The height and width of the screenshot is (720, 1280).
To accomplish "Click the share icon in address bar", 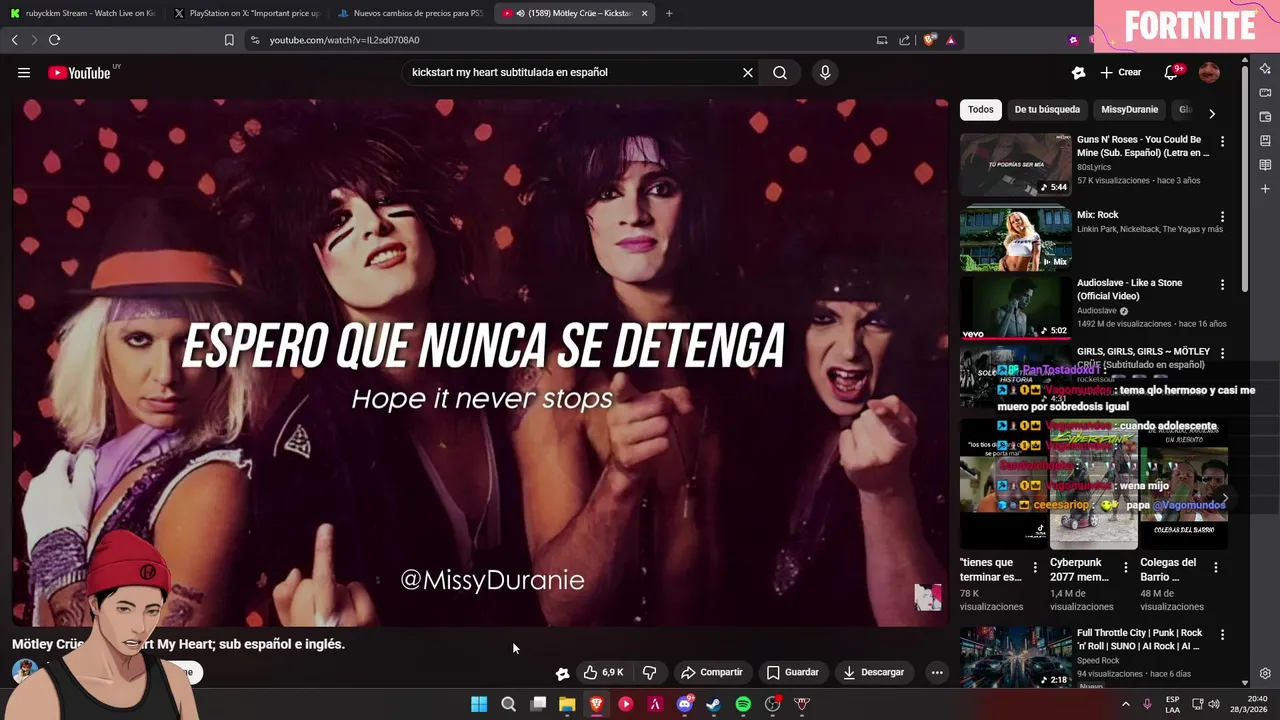I will (905, 40).
